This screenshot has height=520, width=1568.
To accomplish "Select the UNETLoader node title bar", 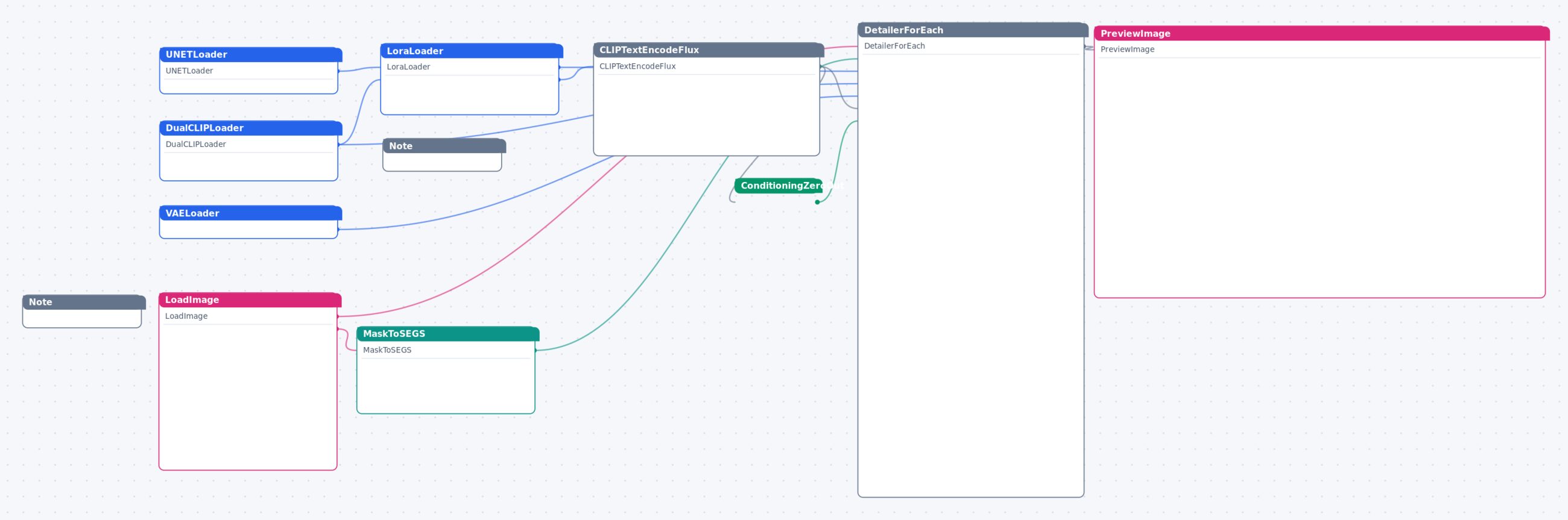I will click(250, 55).
